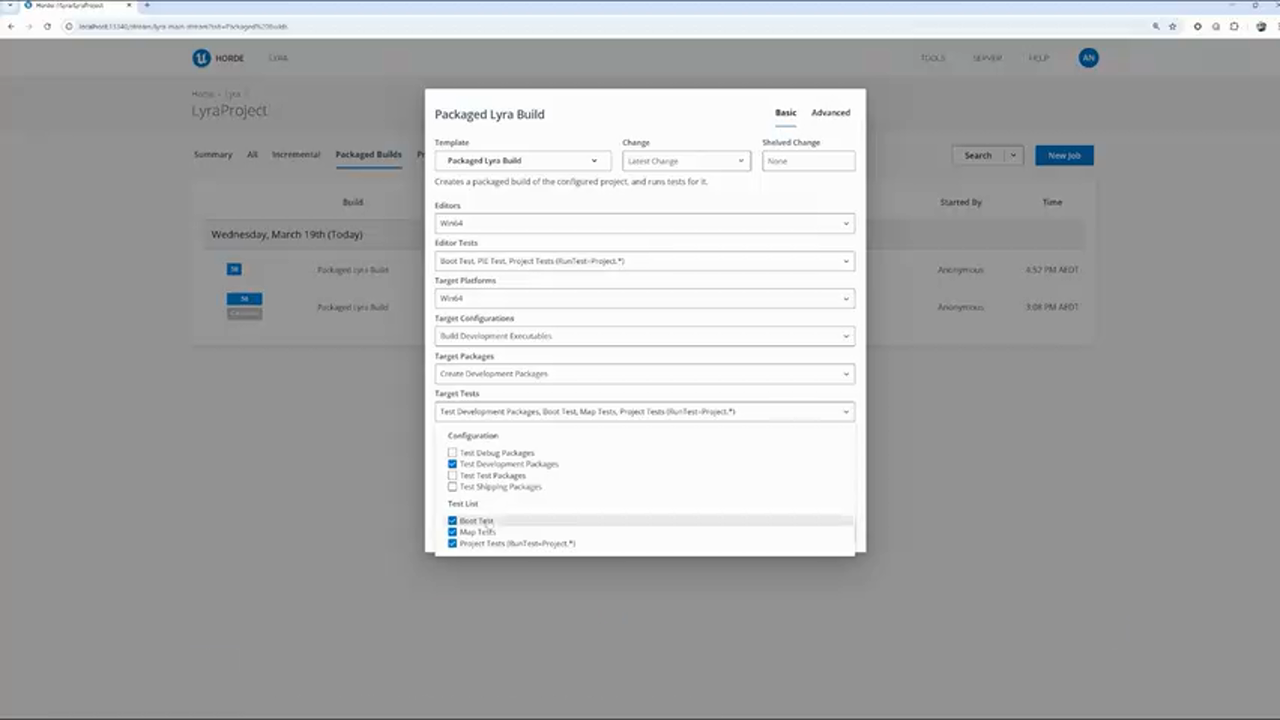Uncheck Test Development Packages

pos(453,464)
